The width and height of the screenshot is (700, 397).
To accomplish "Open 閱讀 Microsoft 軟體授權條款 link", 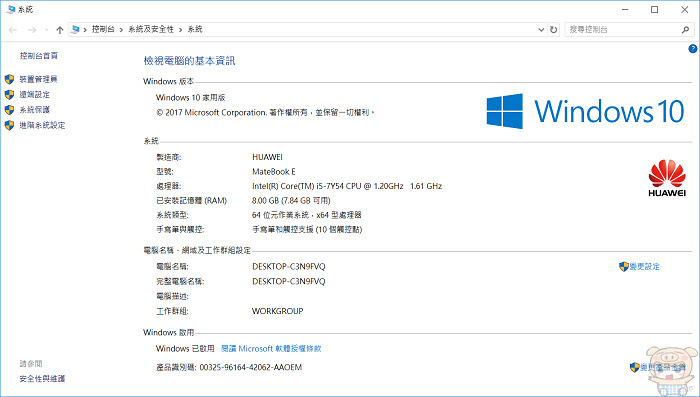I will 271,349.
